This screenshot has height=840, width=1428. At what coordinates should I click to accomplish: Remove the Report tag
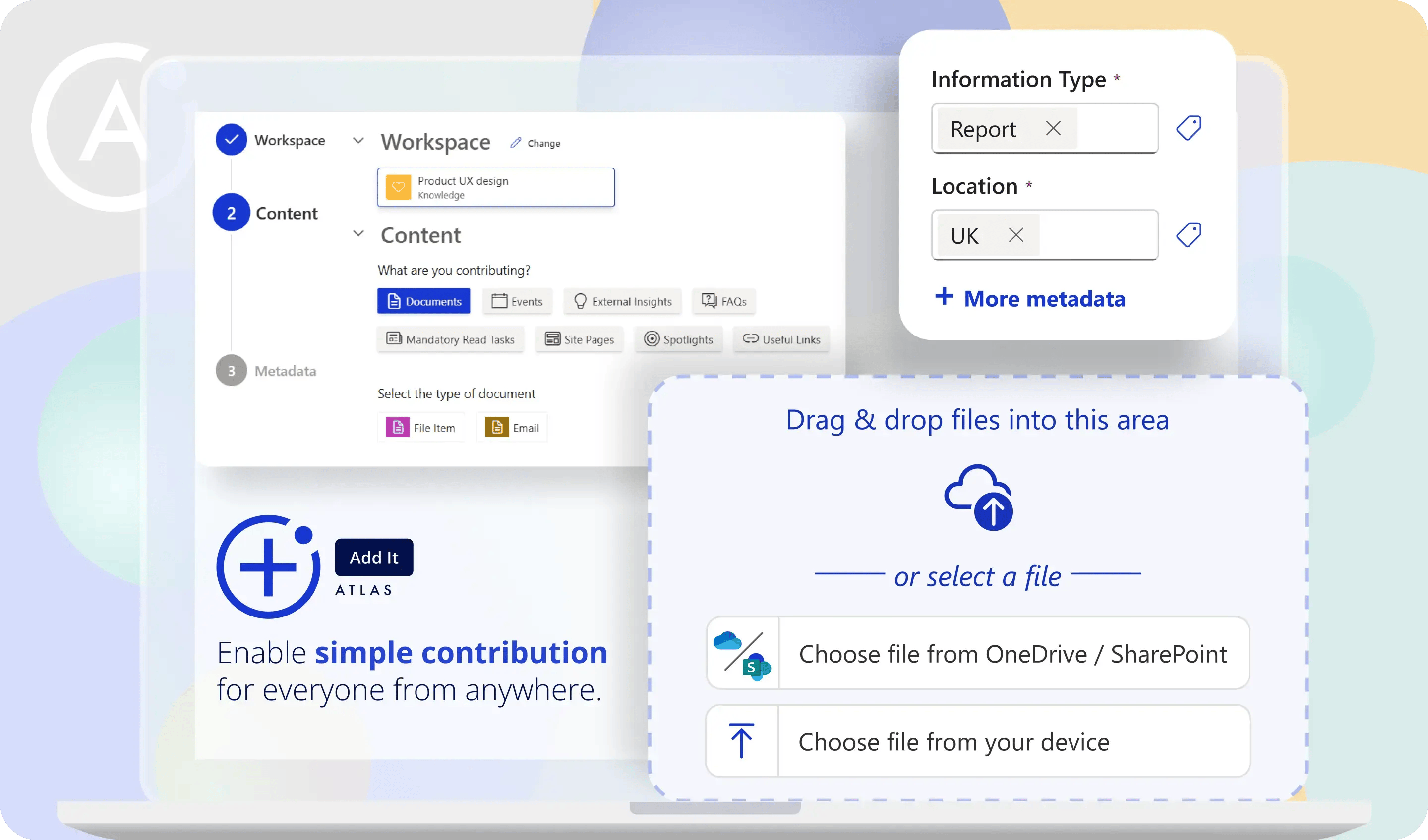(x=1054, y=128)
